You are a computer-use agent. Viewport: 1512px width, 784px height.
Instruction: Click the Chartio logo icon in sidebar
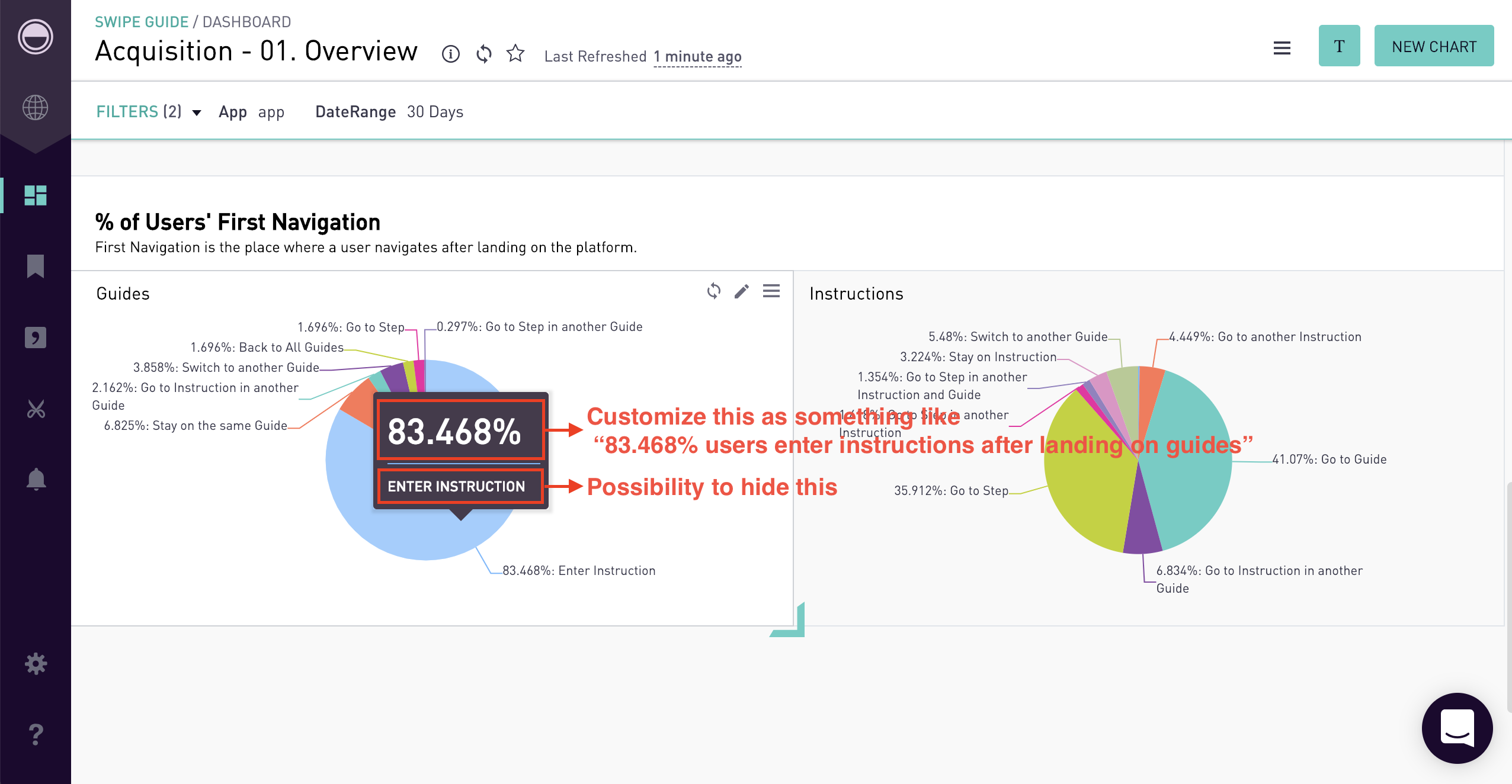coord(36,37)
